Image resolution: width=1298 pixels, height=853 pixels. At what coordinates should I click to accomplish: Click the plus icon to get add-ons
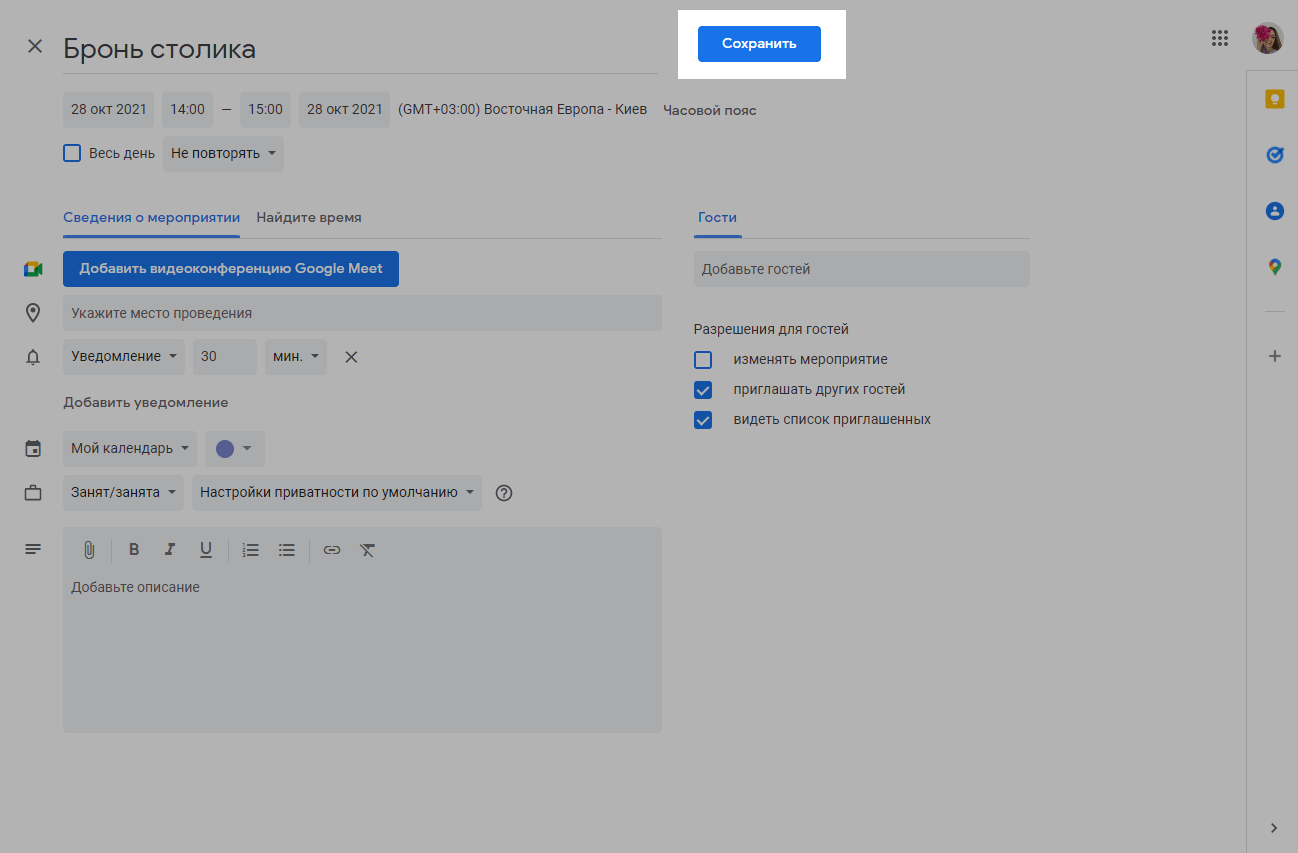pyautogui.click(x=1275, y=356)
